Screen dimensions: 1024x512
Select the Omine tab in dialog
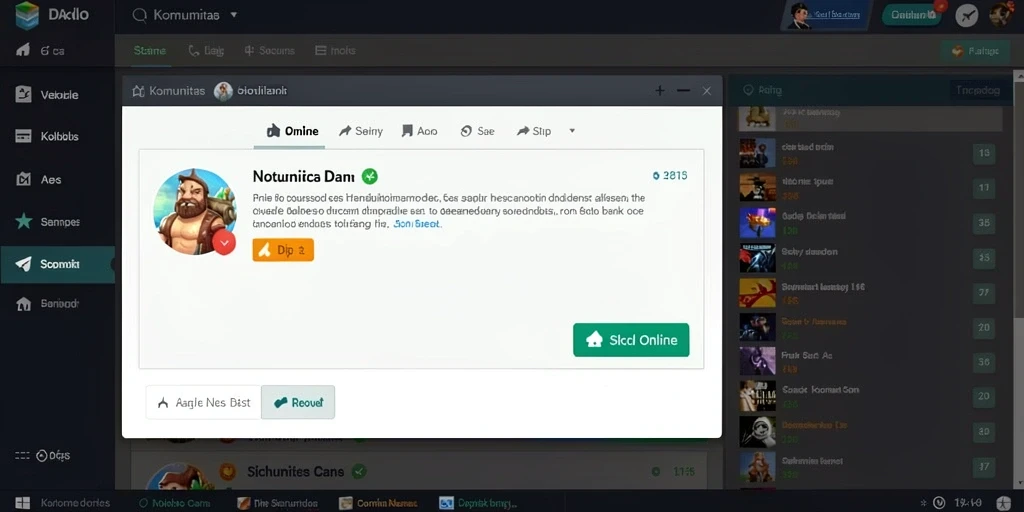(293, 131)
